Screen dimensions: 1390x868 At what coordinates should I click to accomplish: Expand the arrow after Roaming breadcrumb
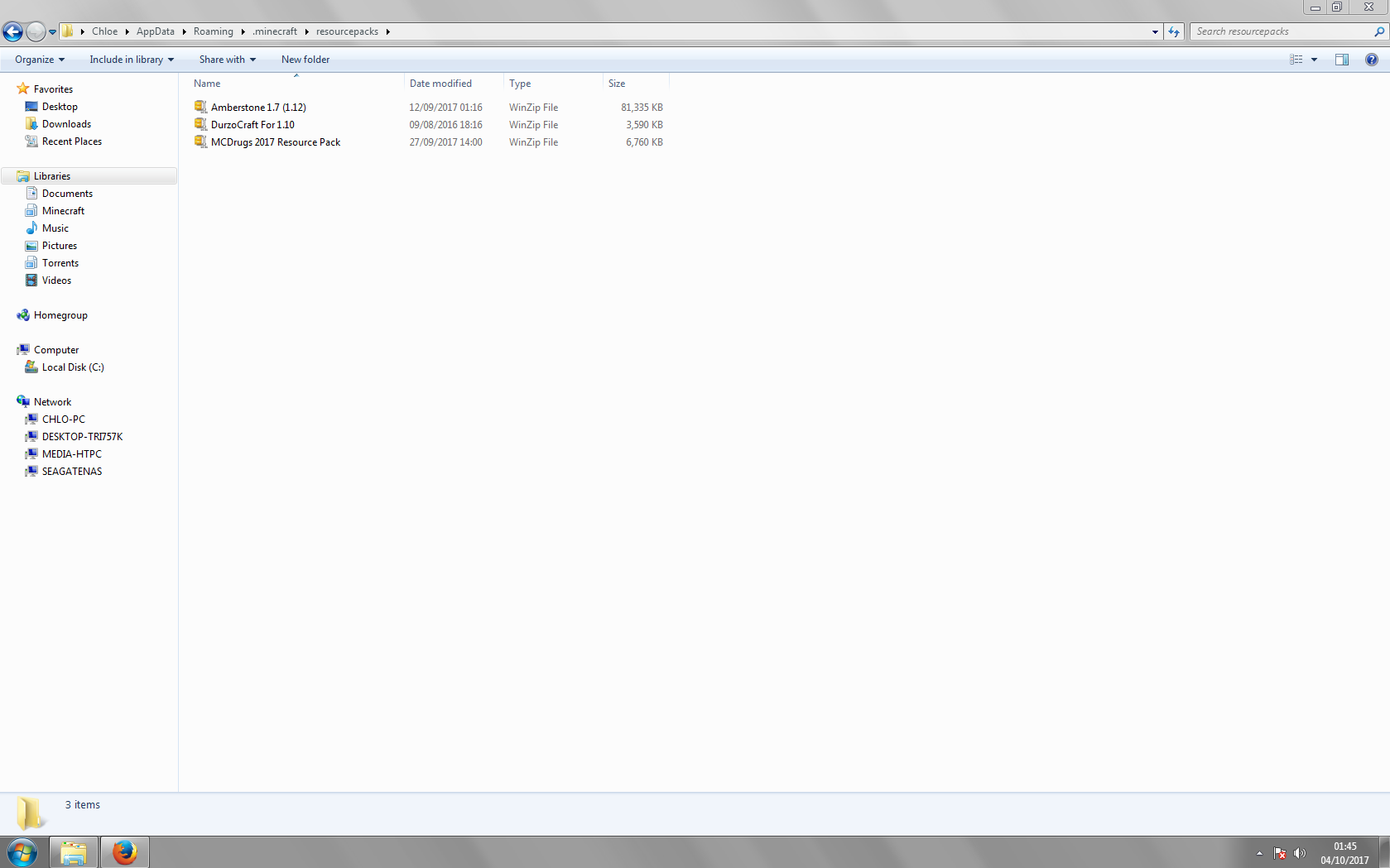point(243,31)
